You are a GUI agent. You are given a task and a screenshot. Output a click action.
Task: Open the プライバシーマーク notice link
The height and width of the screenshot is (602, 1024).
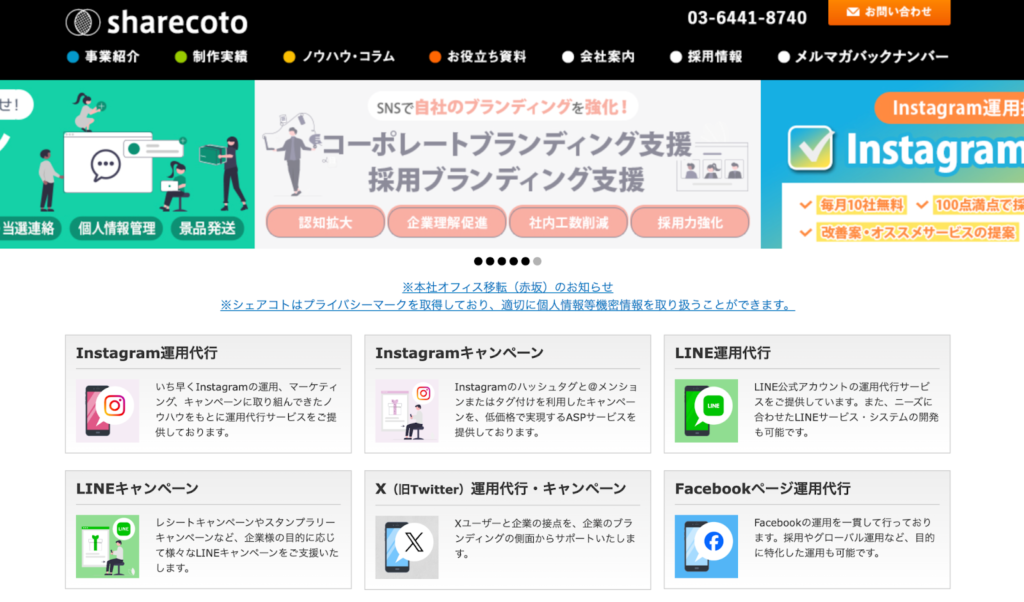point(507,305)
